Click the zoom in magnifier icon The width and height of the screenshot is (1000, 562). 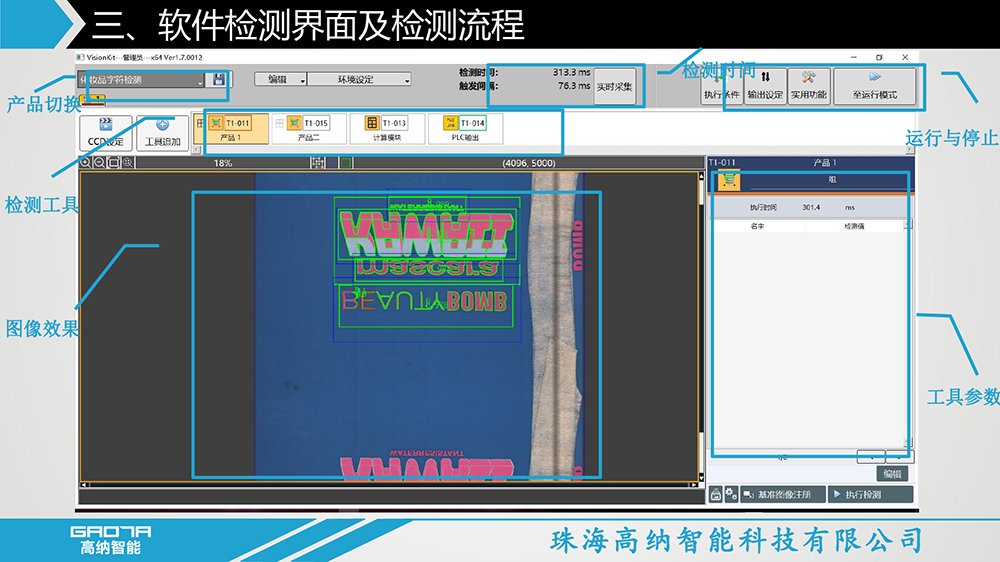pyautogui.click(x=86, y=162)
